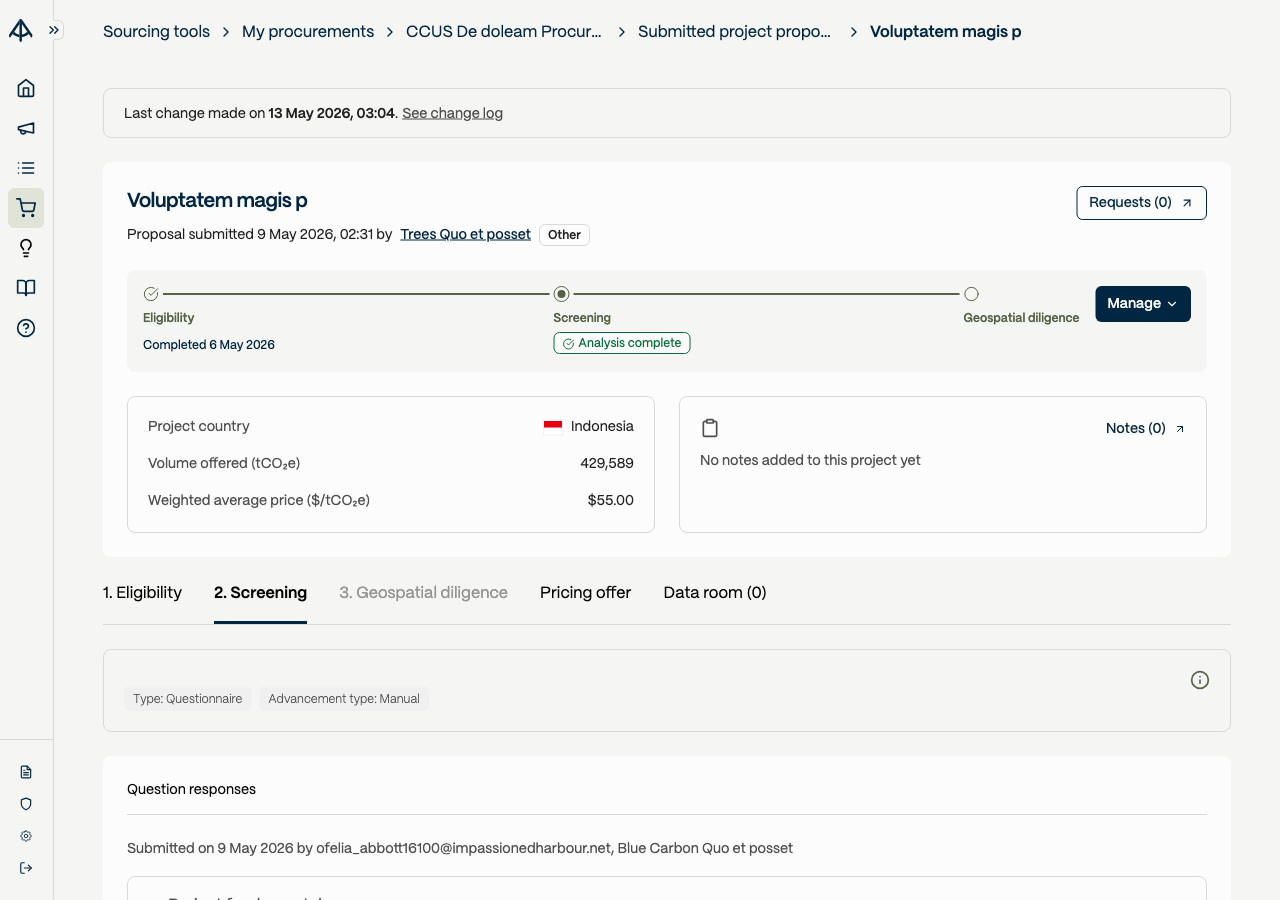Viewport: 1280px width, 900px height.
Task: Click the No notes added message
Action: 810,460
